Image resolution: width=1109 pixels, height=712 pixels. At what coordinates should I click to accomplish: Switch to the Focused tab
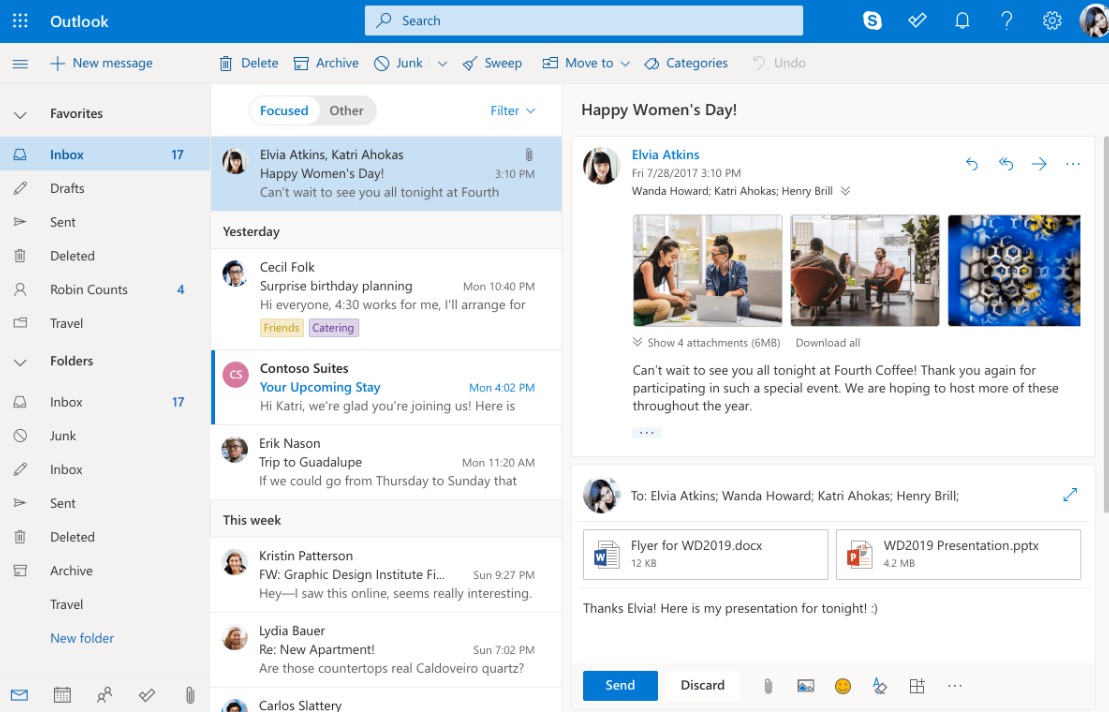[x=284, y=111]
